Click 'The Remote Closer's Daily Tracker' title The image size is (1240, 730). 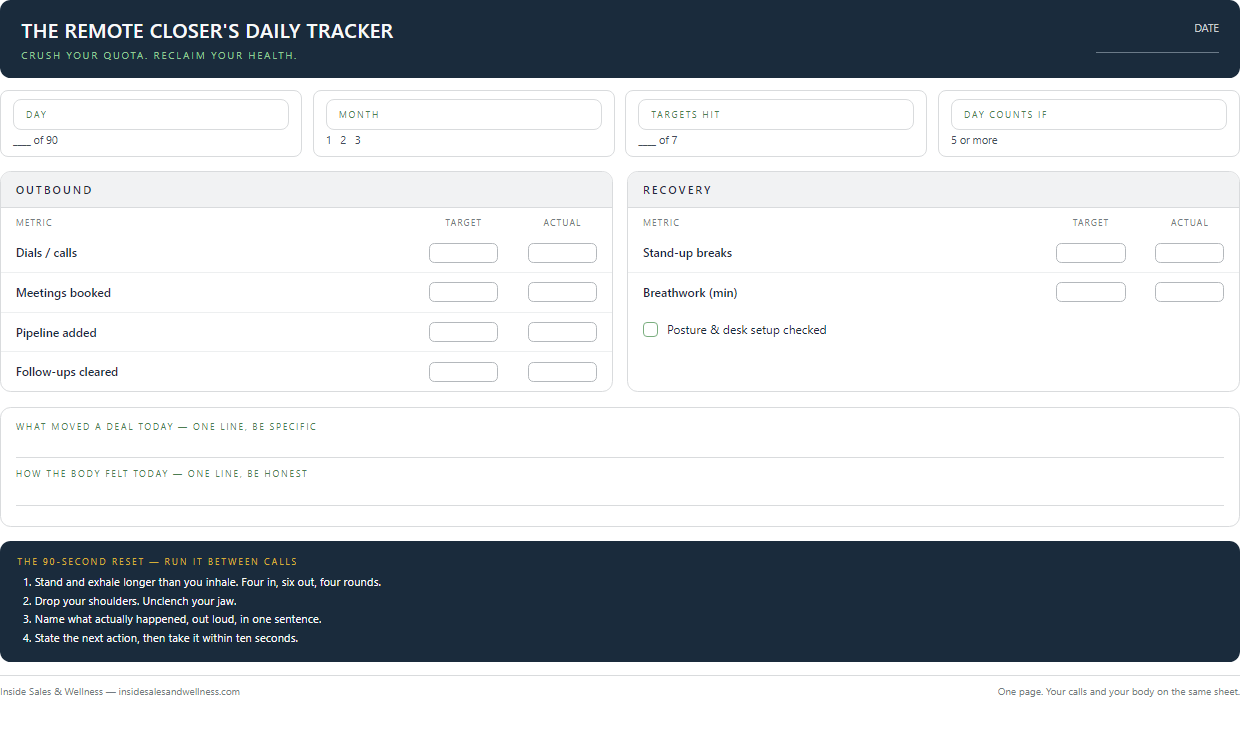tap(207, 31)
